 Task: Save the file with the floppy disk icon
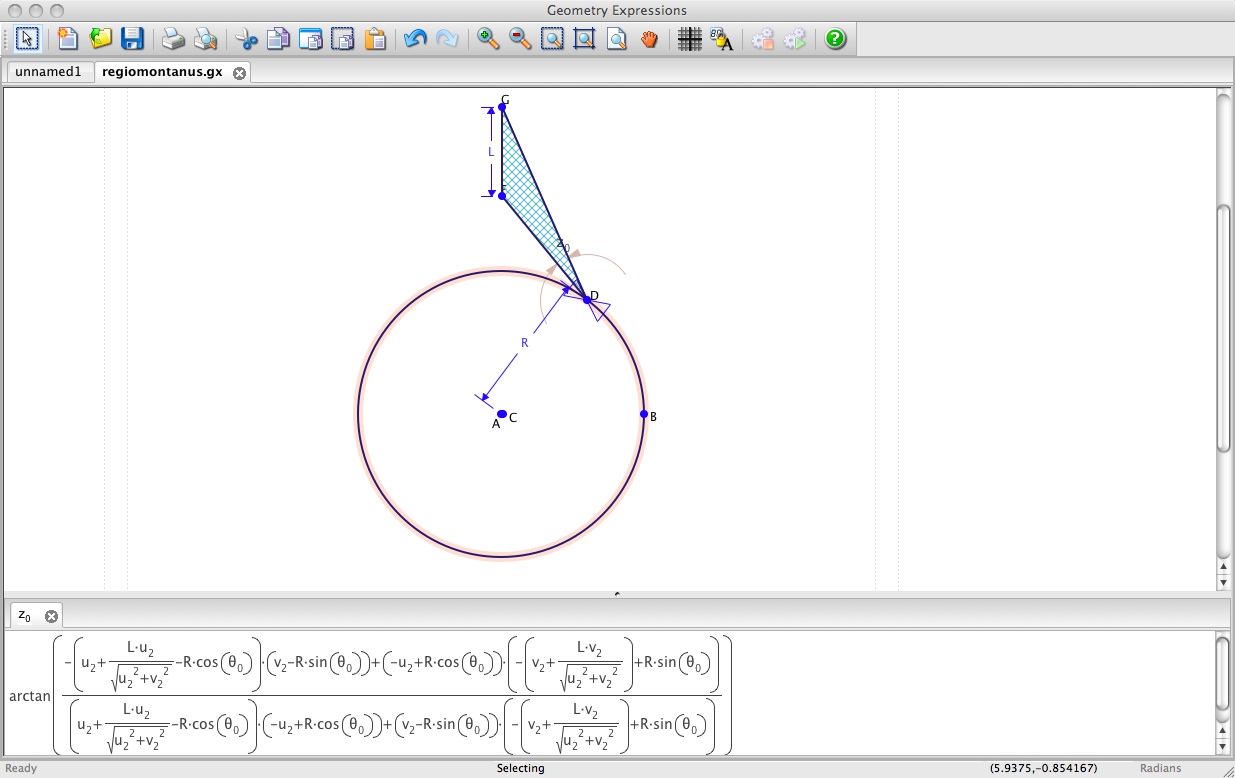[x=132, y=39]
